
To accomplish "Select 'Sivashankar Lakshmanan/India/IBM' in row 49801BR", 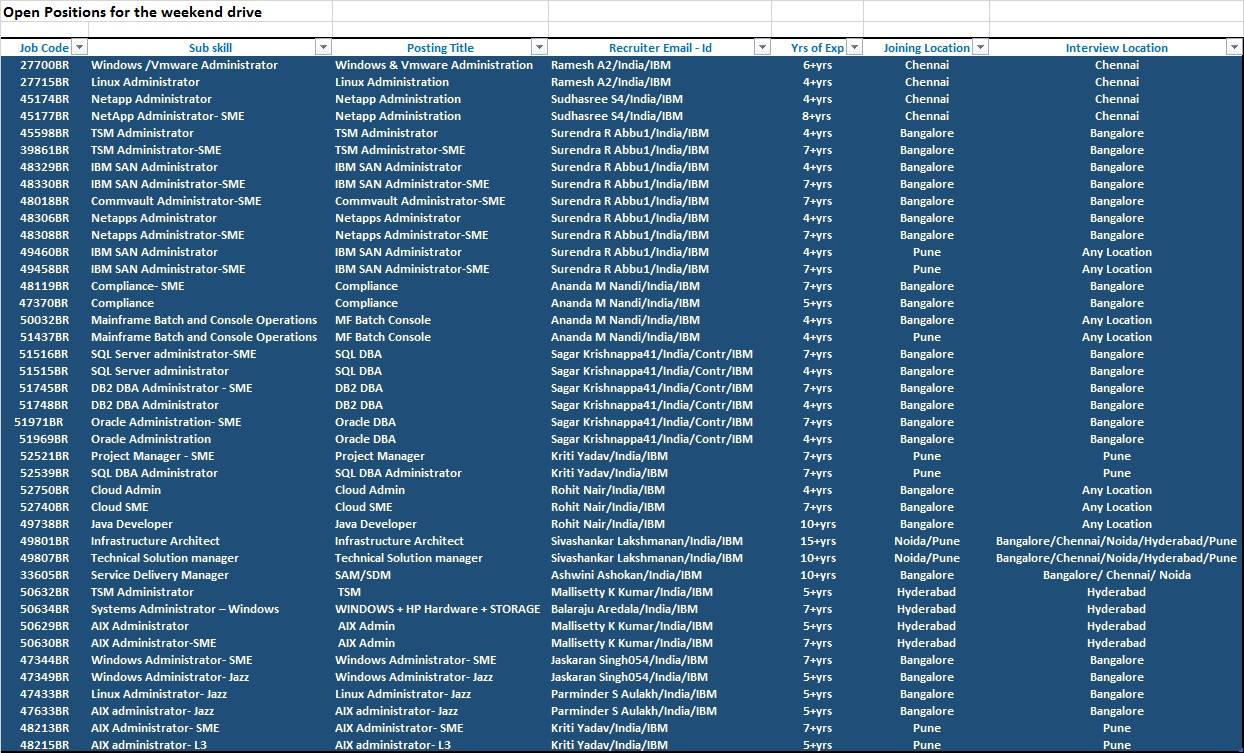I will coord(646,541).
